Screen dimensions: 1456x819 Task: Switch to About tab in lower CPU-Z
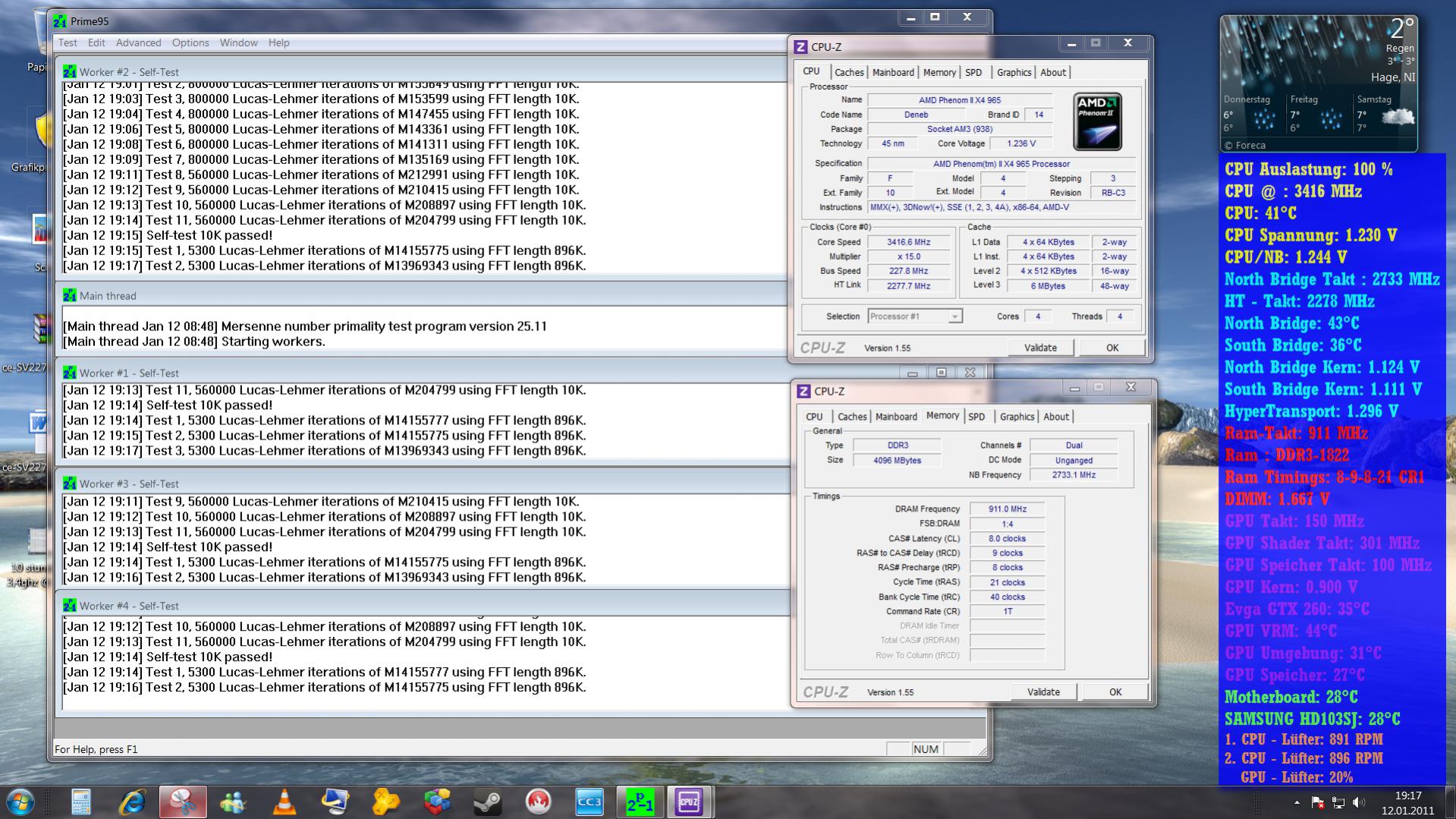(x=1056, y=417)
